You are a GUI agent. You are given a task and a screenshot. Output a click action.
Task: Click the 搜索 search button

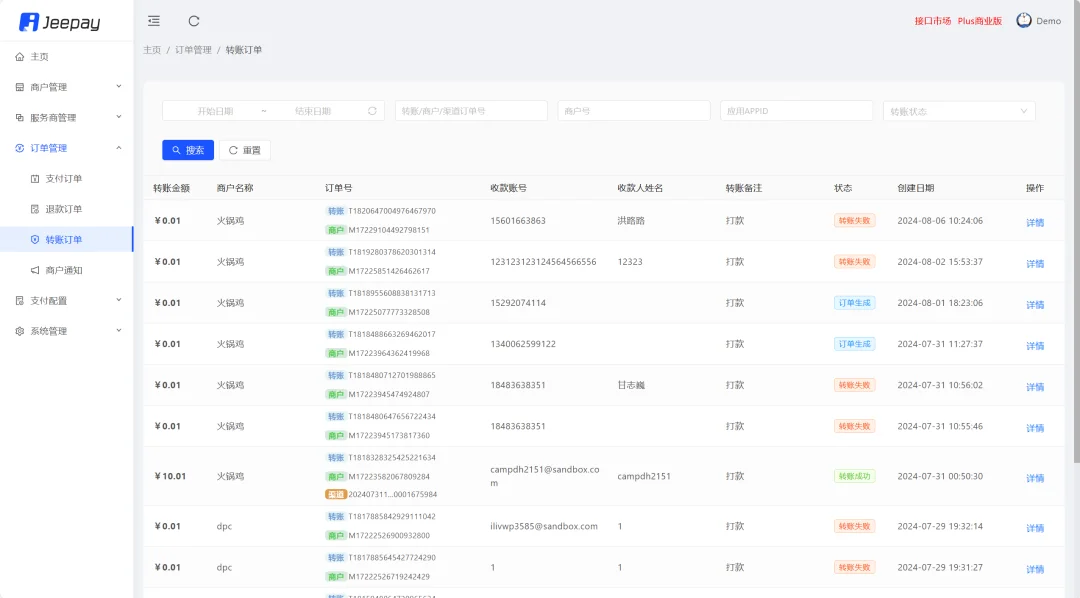(187, 150)
